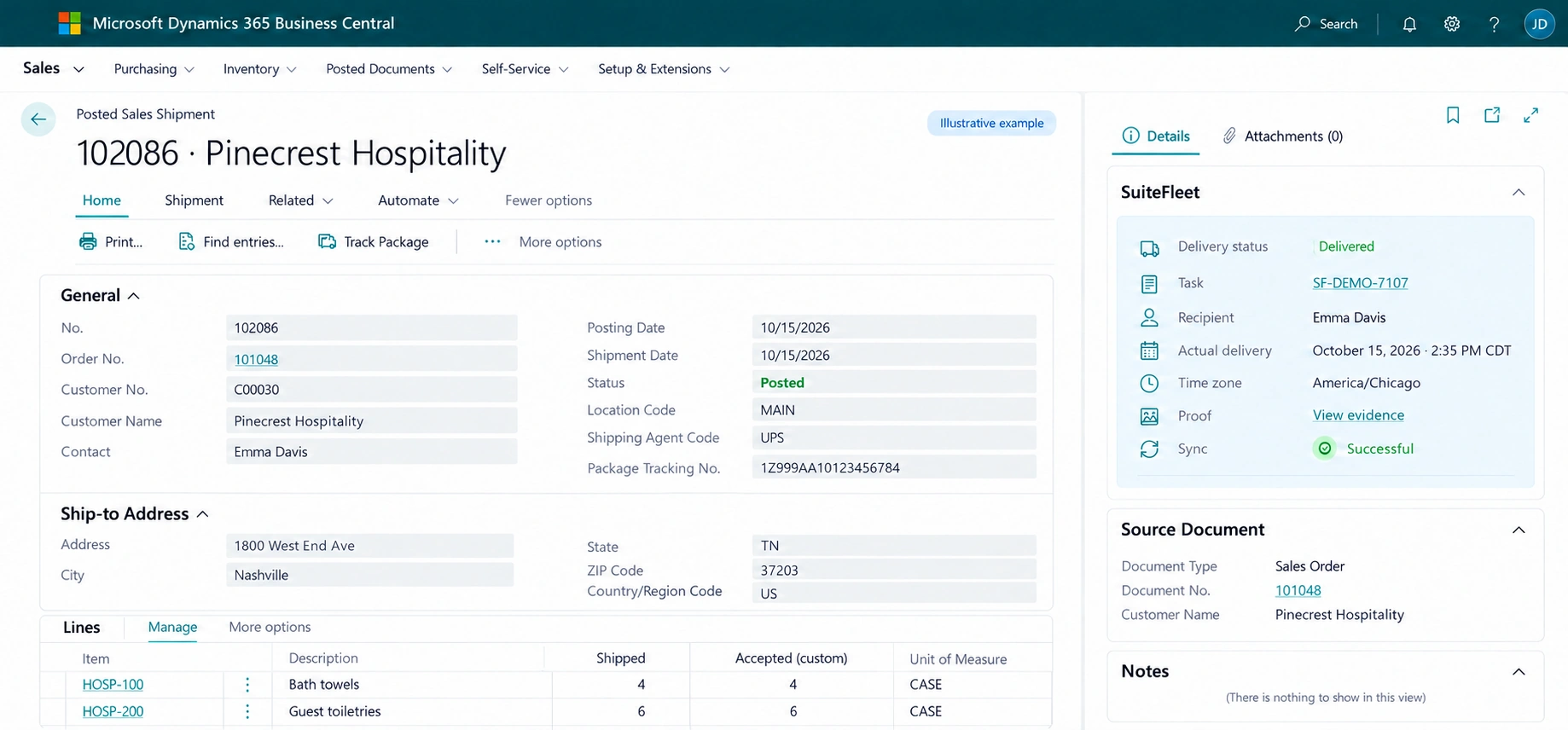Open the Setup & Extensions dropdown

click(x=664, y=69)
